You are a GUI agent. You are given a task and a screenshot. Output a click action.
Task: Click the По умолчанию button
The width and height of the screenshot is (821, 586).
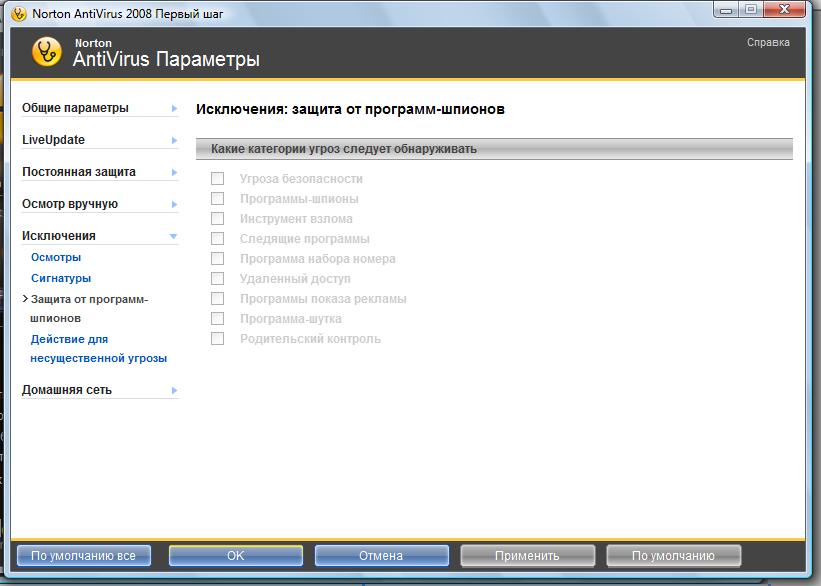[673, 556]
